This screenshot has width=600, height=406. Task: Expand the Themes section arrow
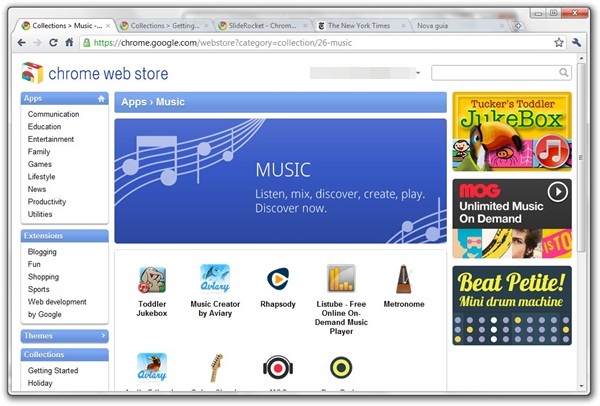[103, 336]
